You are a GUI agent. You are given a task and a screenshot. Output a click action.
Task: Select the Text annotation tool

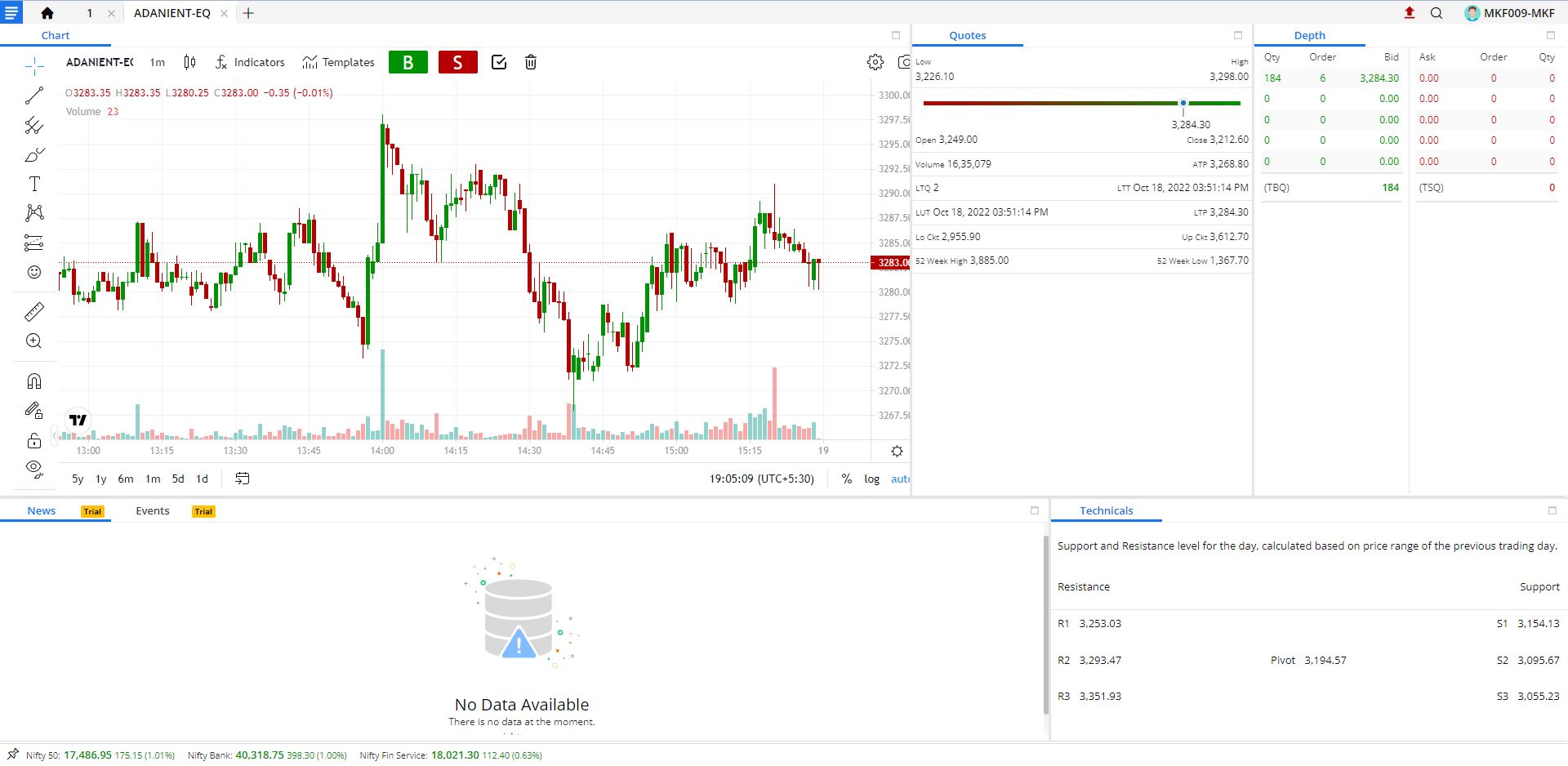click(34, 184)
